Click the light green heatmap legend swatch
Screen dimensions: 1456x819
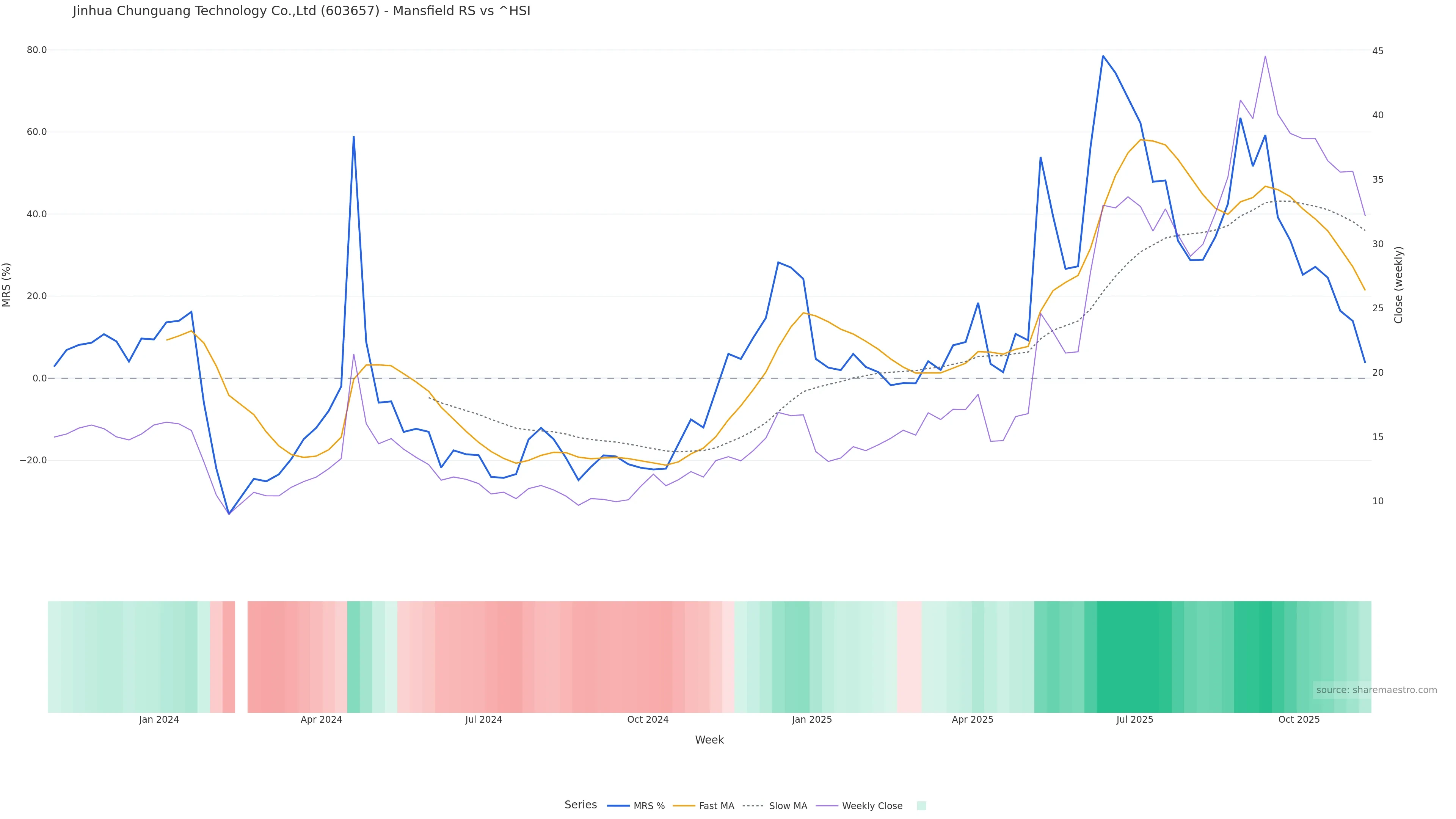click(x=921, y=806)
